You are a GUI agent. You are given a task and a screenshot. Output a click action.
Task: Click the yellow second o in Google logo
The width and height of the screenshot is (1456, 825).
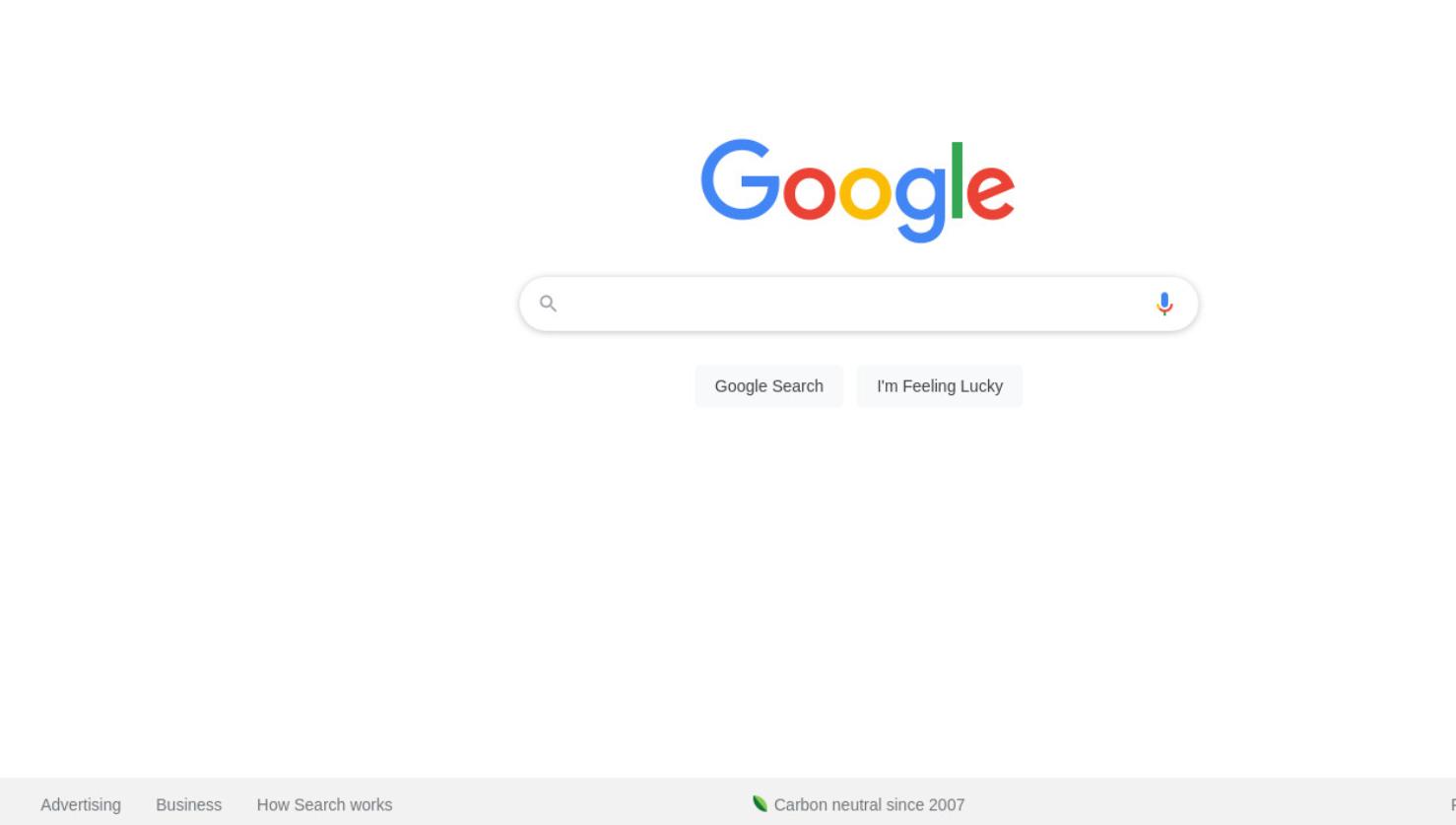[x=866, y=192]
